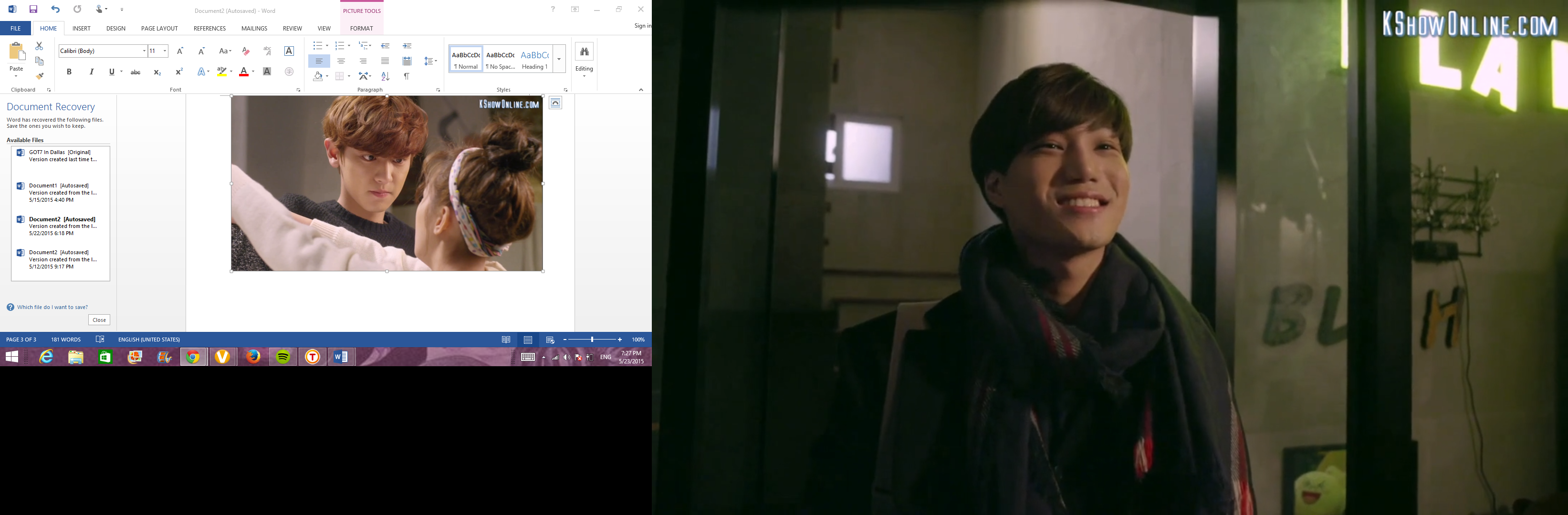Click the Character Border icon
The image size is (1568, 515).
289,51
